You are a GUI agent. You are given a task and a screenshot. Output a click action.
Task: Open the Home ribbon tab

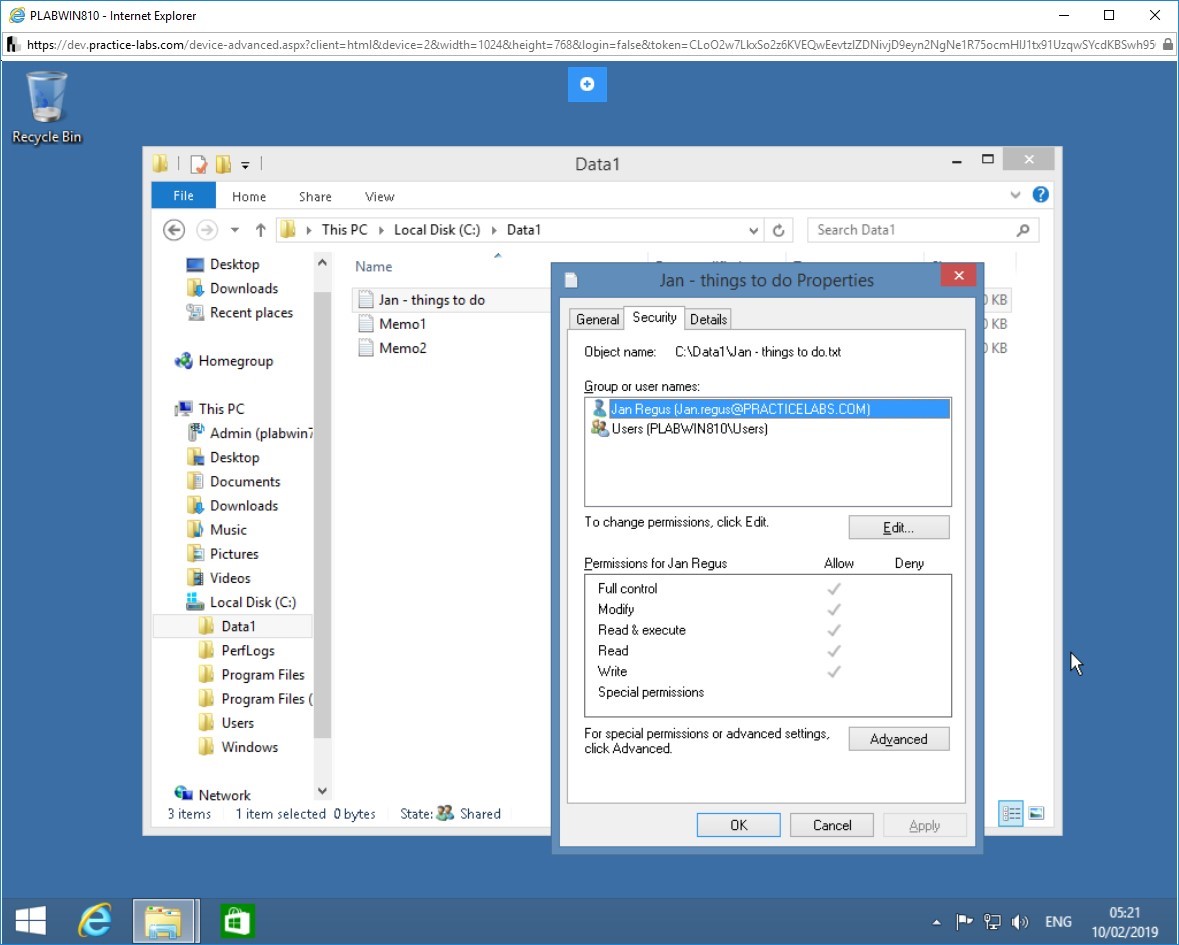click(249, 196)
